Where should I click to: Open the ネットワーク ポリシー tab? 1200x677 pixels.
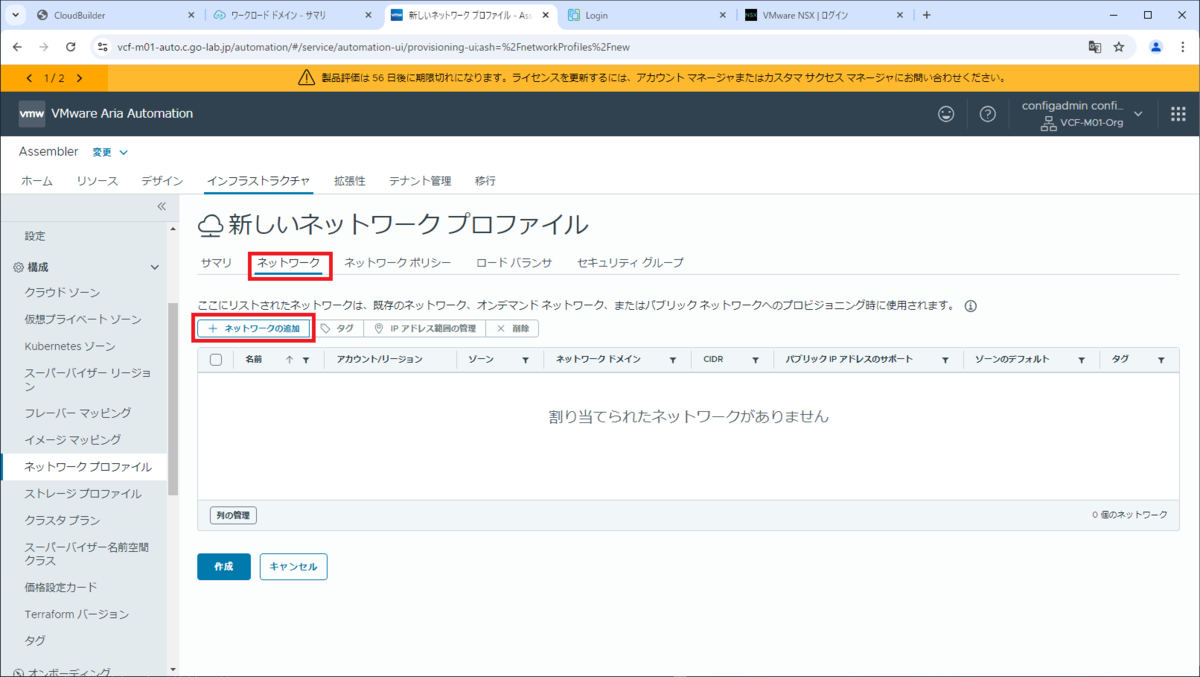pos(398,263)
